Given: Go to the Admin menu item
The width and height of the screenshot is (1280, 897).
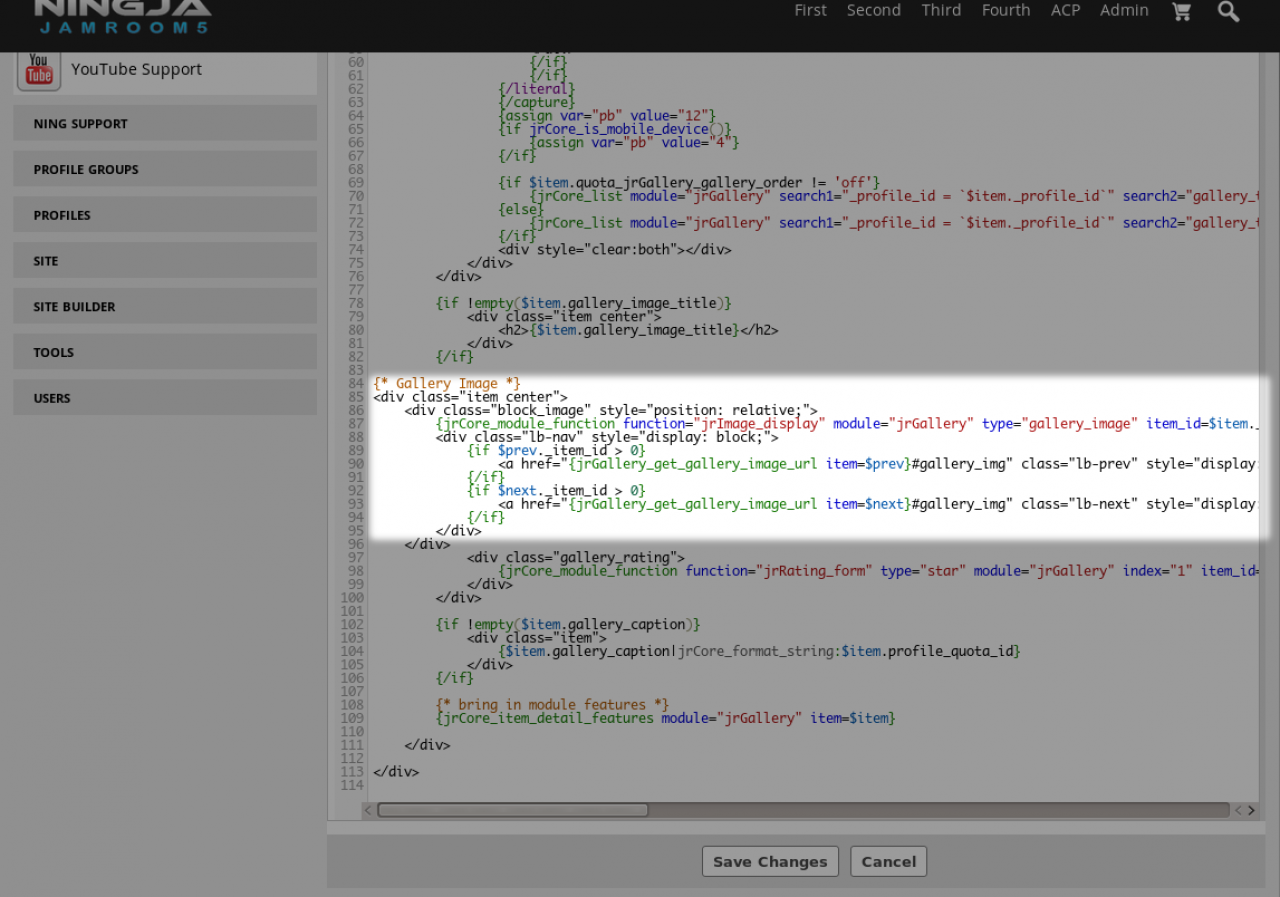Looking at the screenshot, I should 1124,10.
